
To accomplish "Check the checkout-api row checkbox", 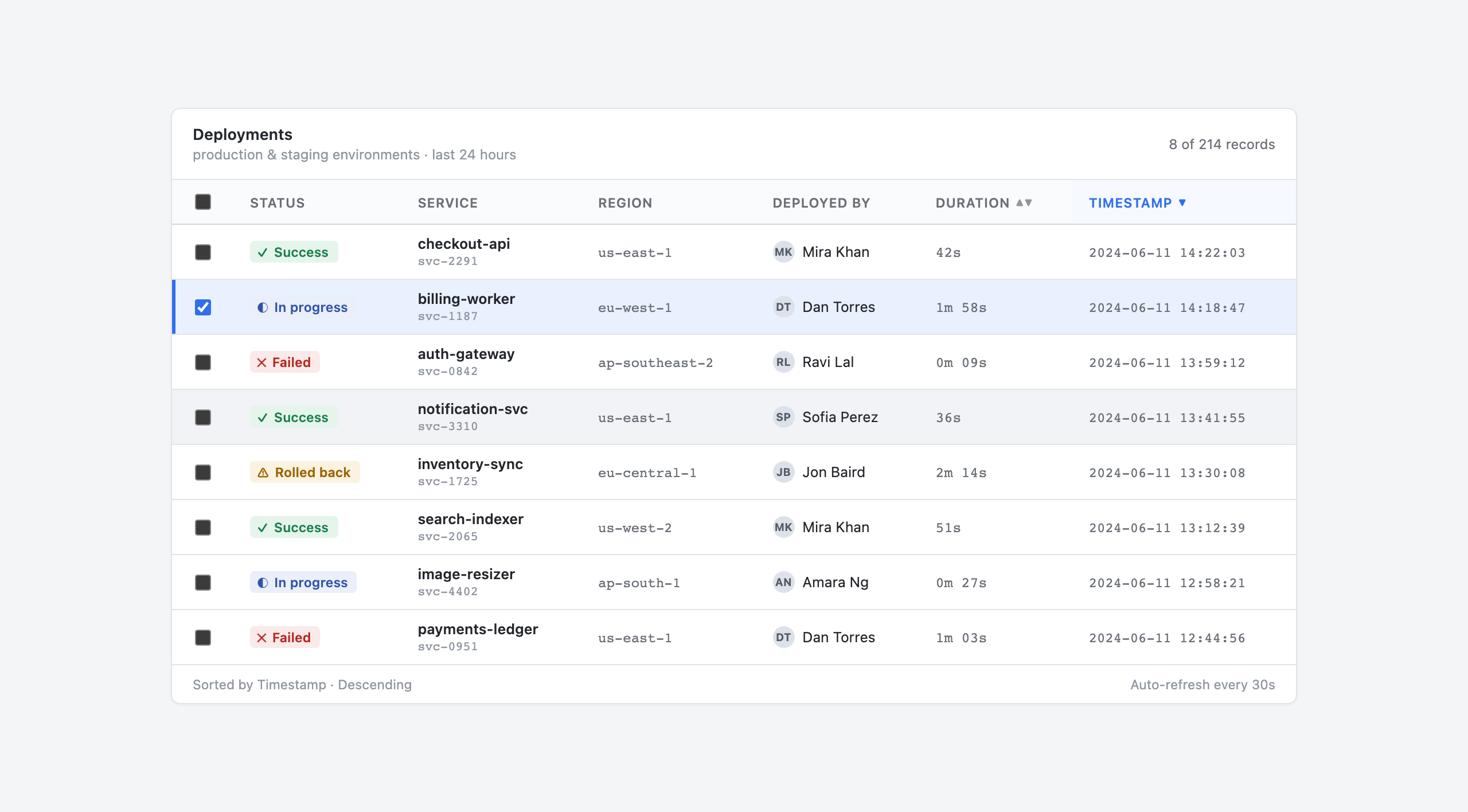I will (x=203, y=252).
